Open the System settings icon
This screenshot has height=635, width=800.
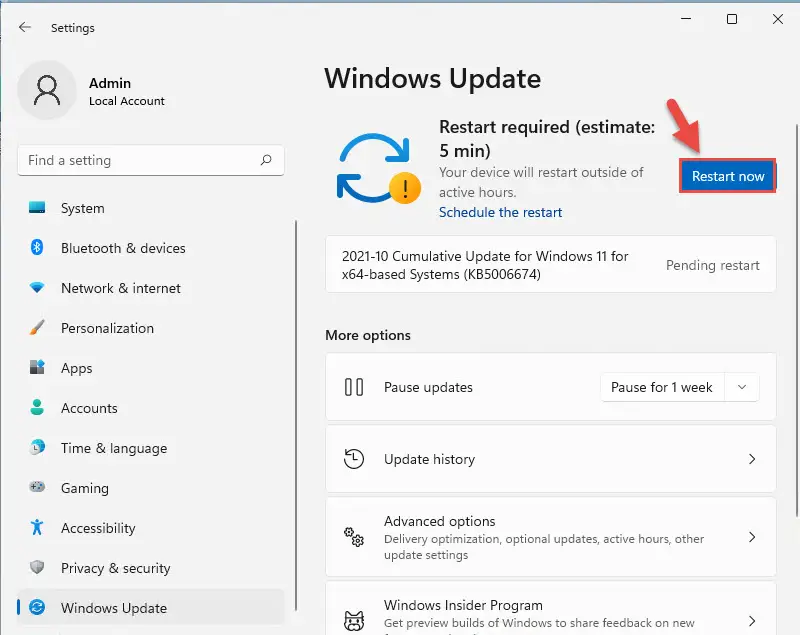tap(38, 208)
